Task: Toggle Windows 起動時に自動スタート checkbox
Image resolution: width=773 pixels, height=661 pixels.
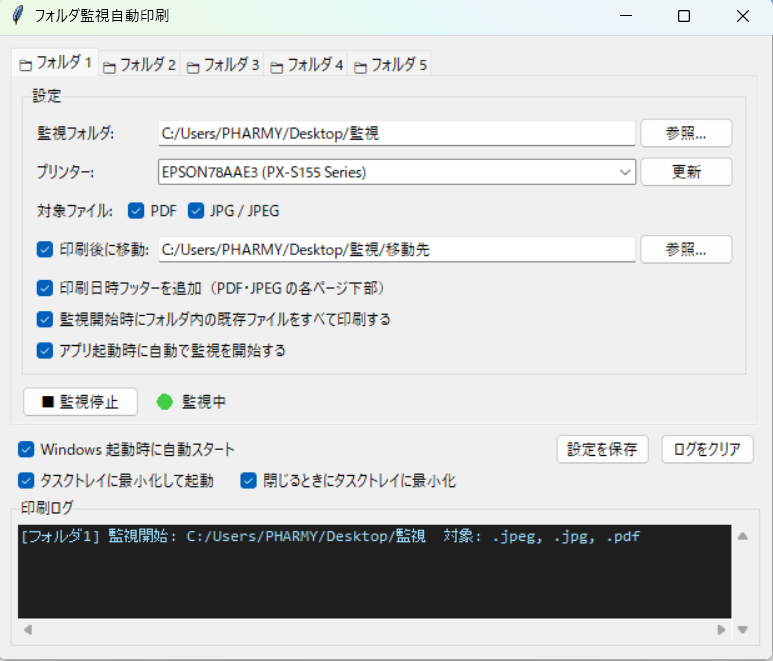Action: (26, 449)
